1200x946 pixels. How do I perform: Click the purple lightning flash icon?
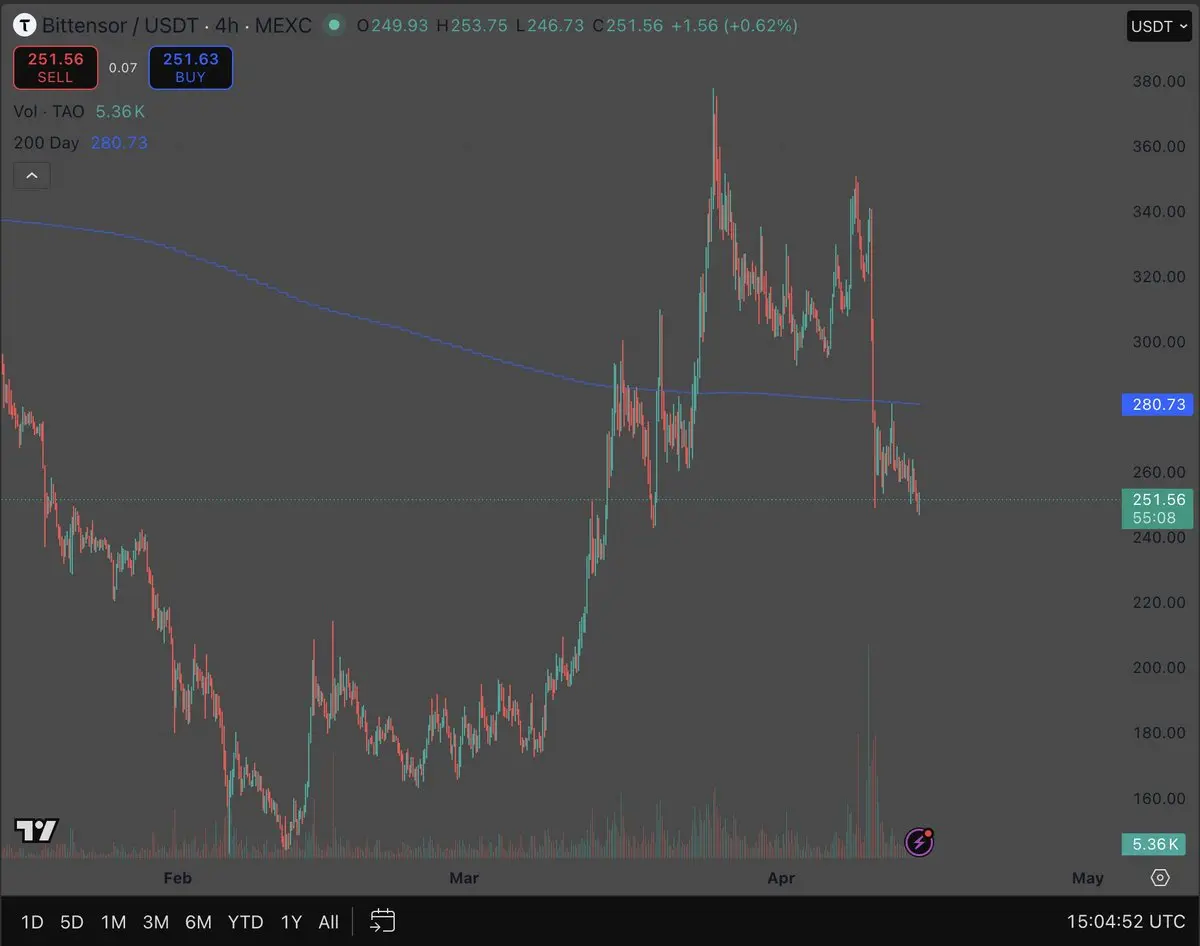tap(919, 842)
